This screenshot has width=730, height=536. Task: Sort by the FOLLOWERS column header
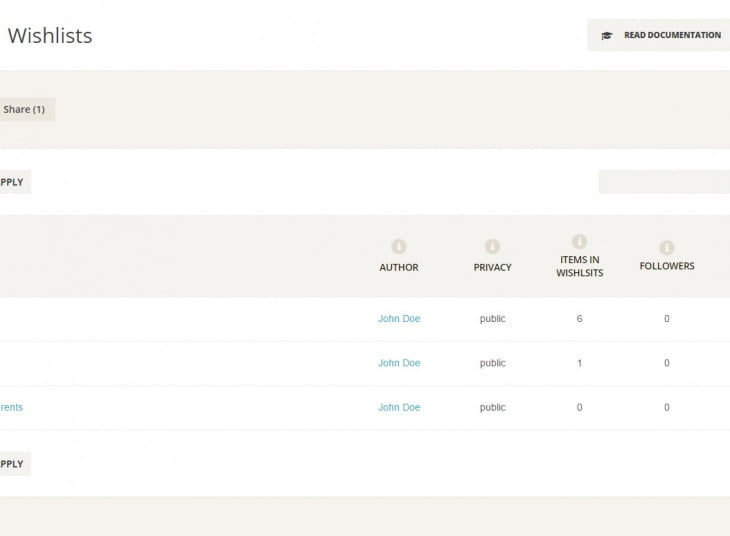[x=667, y=266]
